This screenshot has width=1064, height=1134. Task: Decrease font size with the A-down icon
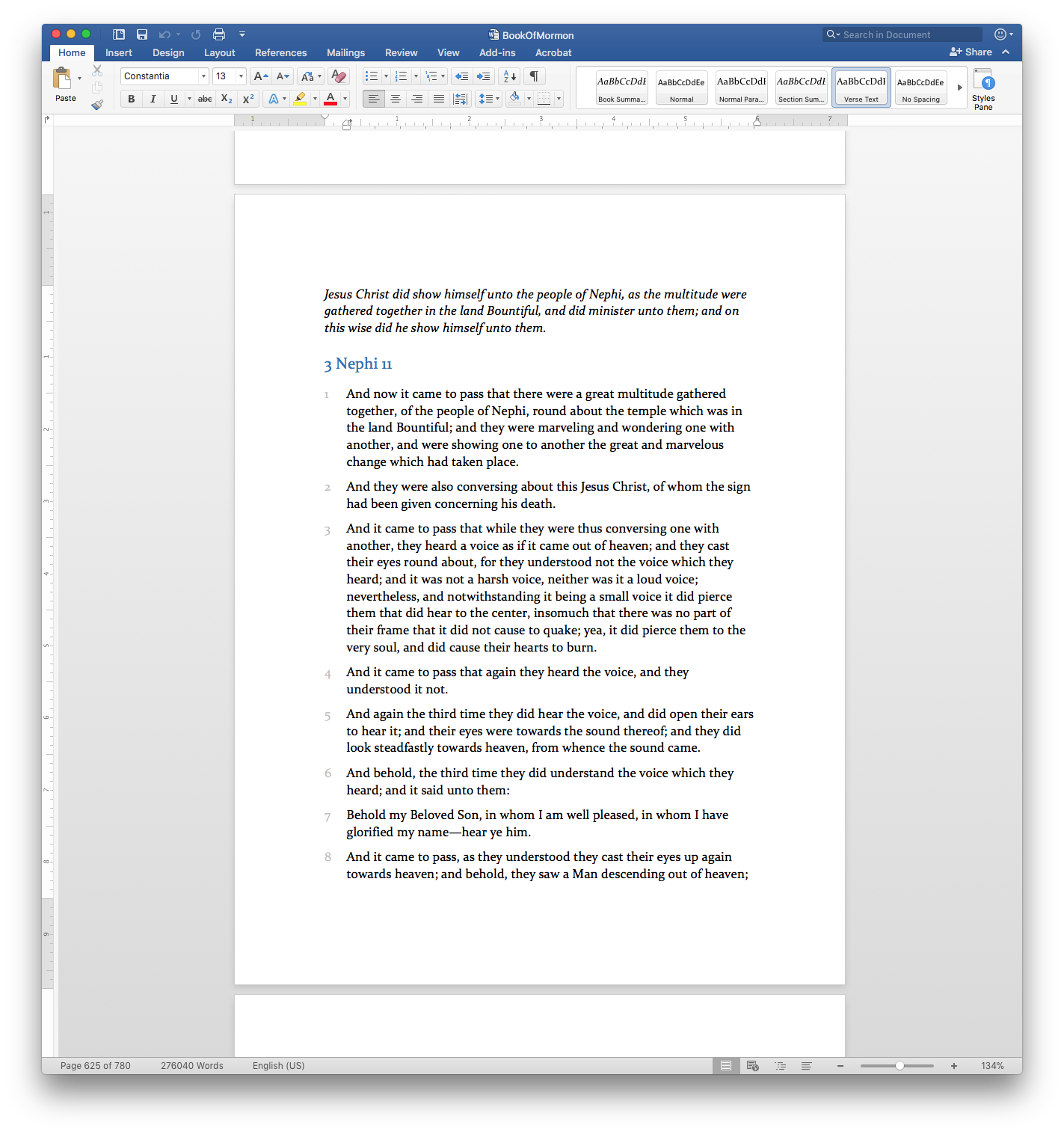tap(283, 76)
